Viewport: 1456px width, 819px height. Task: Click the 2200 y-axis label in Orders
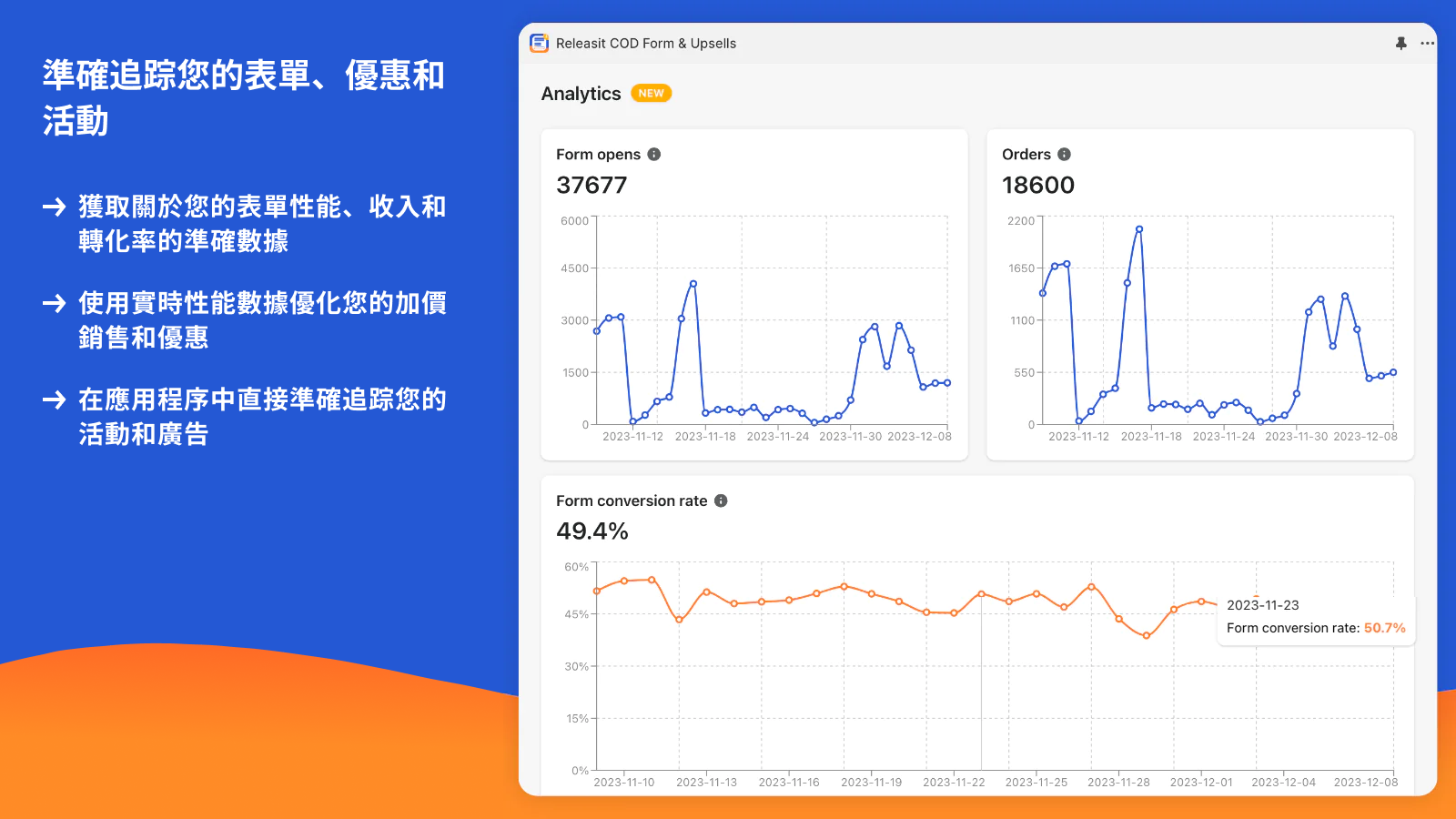pyautogui.click(x=1021, y=221)
